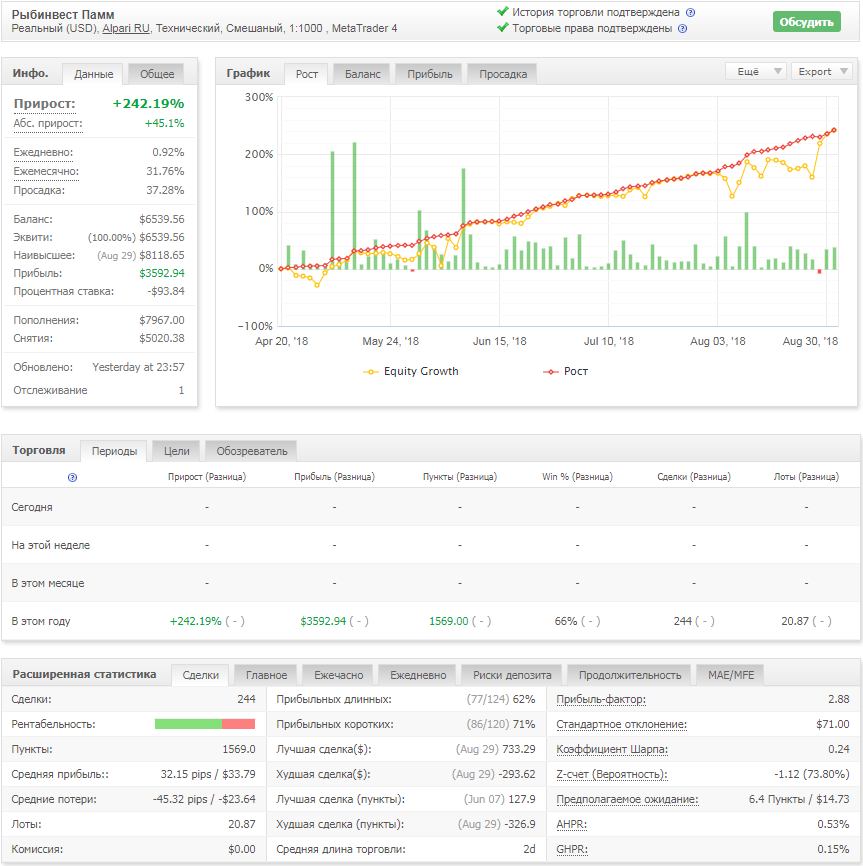
Task: Open the Ещё dropdown above the chart
Action: 756,71
